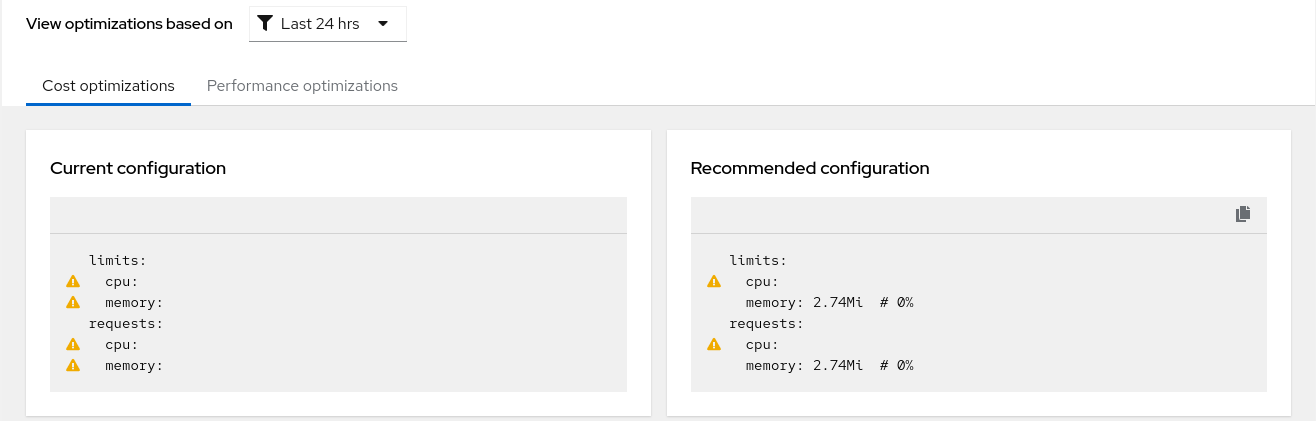The width and height of the screenshot is (1316, 421).
Task: Click warning icon beside current limits memory
Action: [73, 303]
